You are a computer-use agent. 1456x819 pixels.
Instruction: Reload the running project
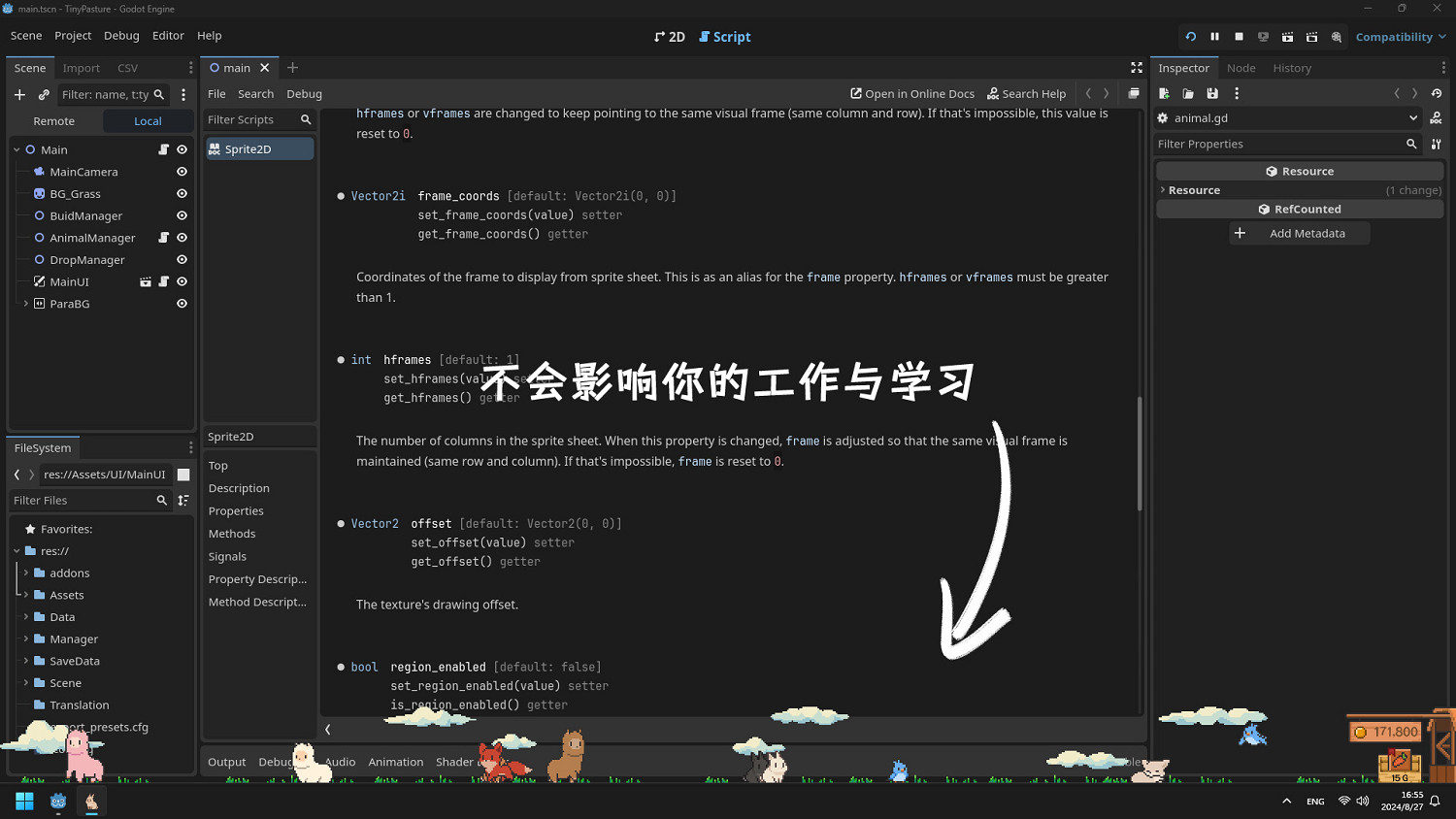[x=1191, y=37]
